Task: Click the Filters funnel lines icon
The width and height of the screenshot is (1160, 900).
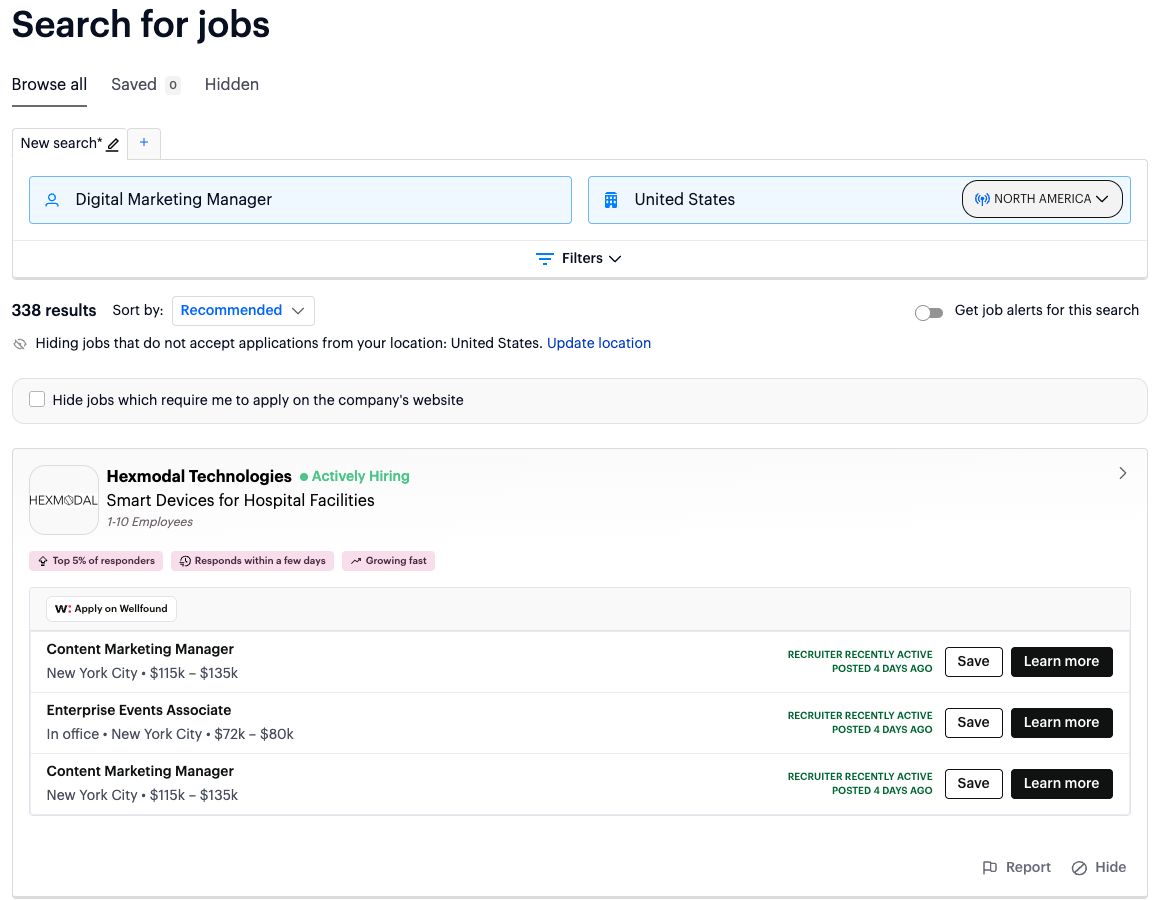Action: coord(544,259)
